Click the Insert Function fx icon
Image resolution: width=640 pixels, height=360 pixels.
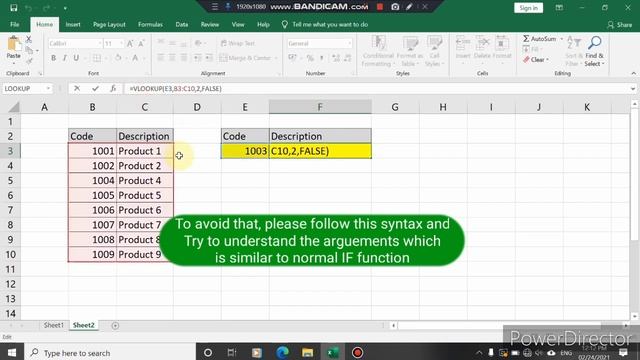coord(113,89)
